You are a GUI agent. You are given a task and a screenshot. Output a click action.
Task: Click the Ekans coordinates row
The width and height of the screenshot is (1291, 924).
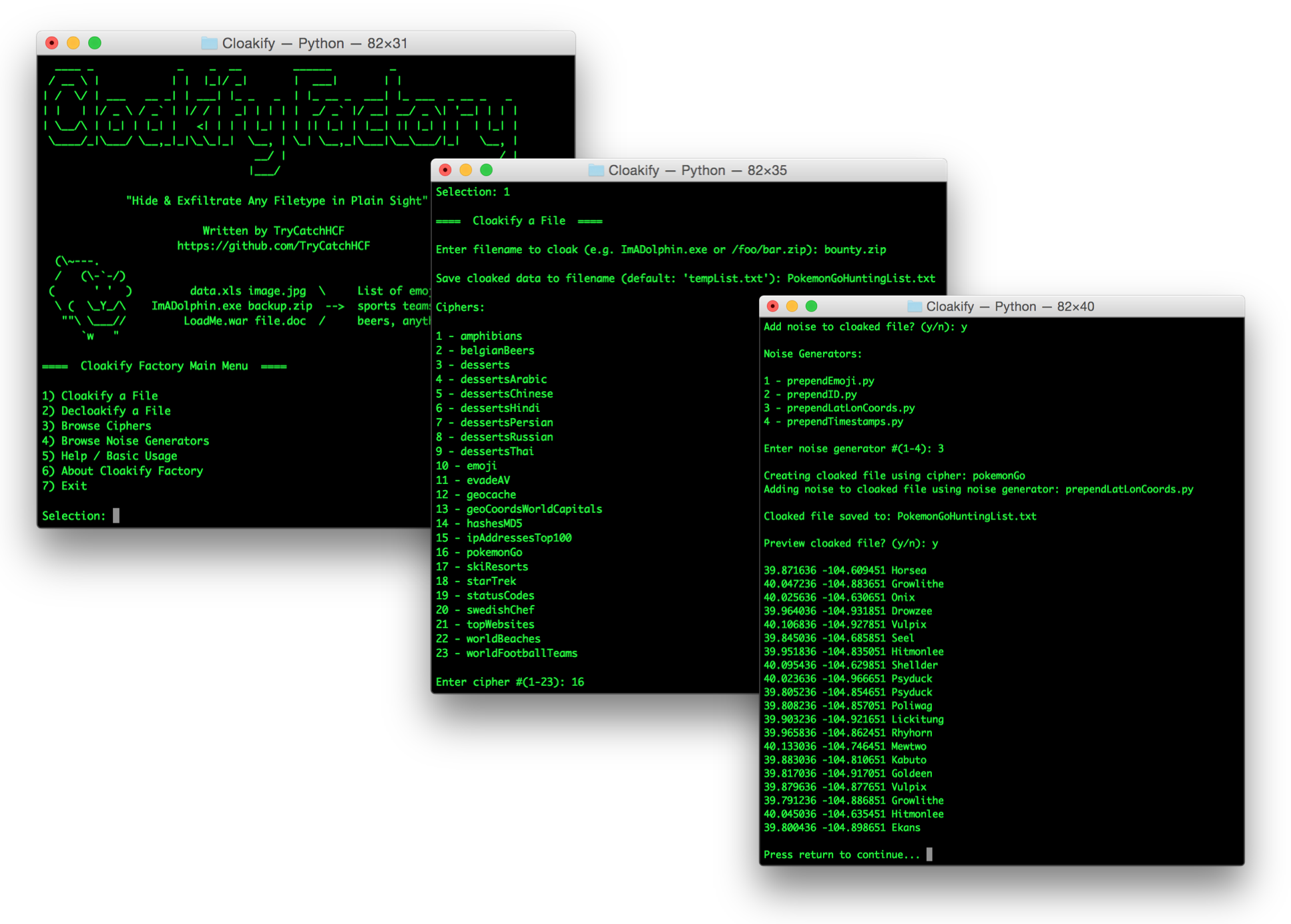coord(842,827)
